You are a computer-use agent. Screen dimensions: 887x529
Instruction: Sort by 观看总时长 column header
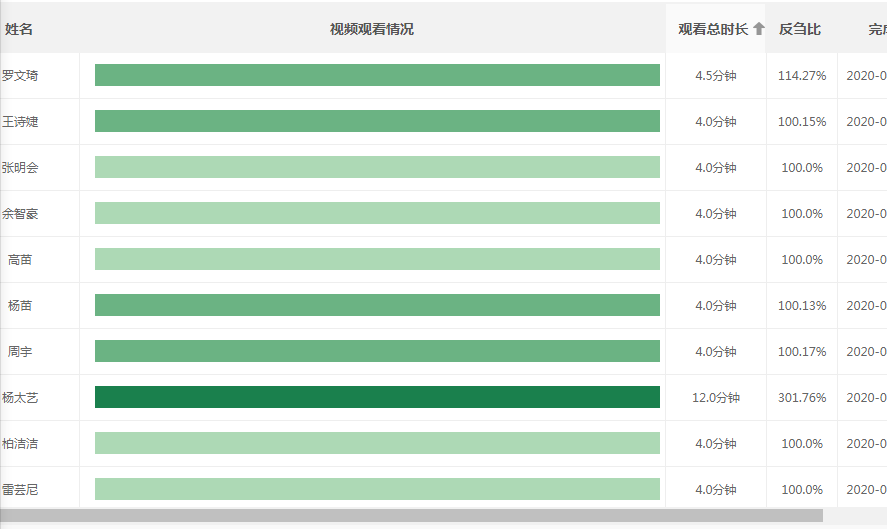(x=713, y=29)
